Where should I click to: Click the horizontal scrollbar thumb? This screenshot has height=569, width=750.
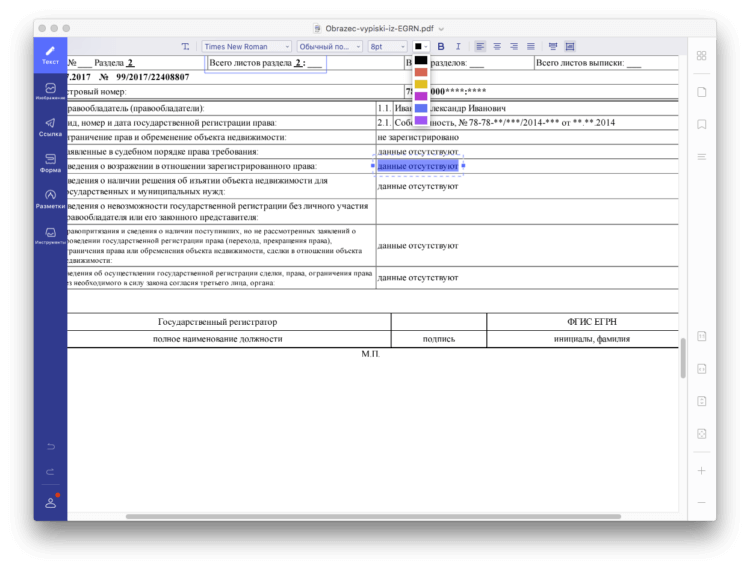point(373,516)
